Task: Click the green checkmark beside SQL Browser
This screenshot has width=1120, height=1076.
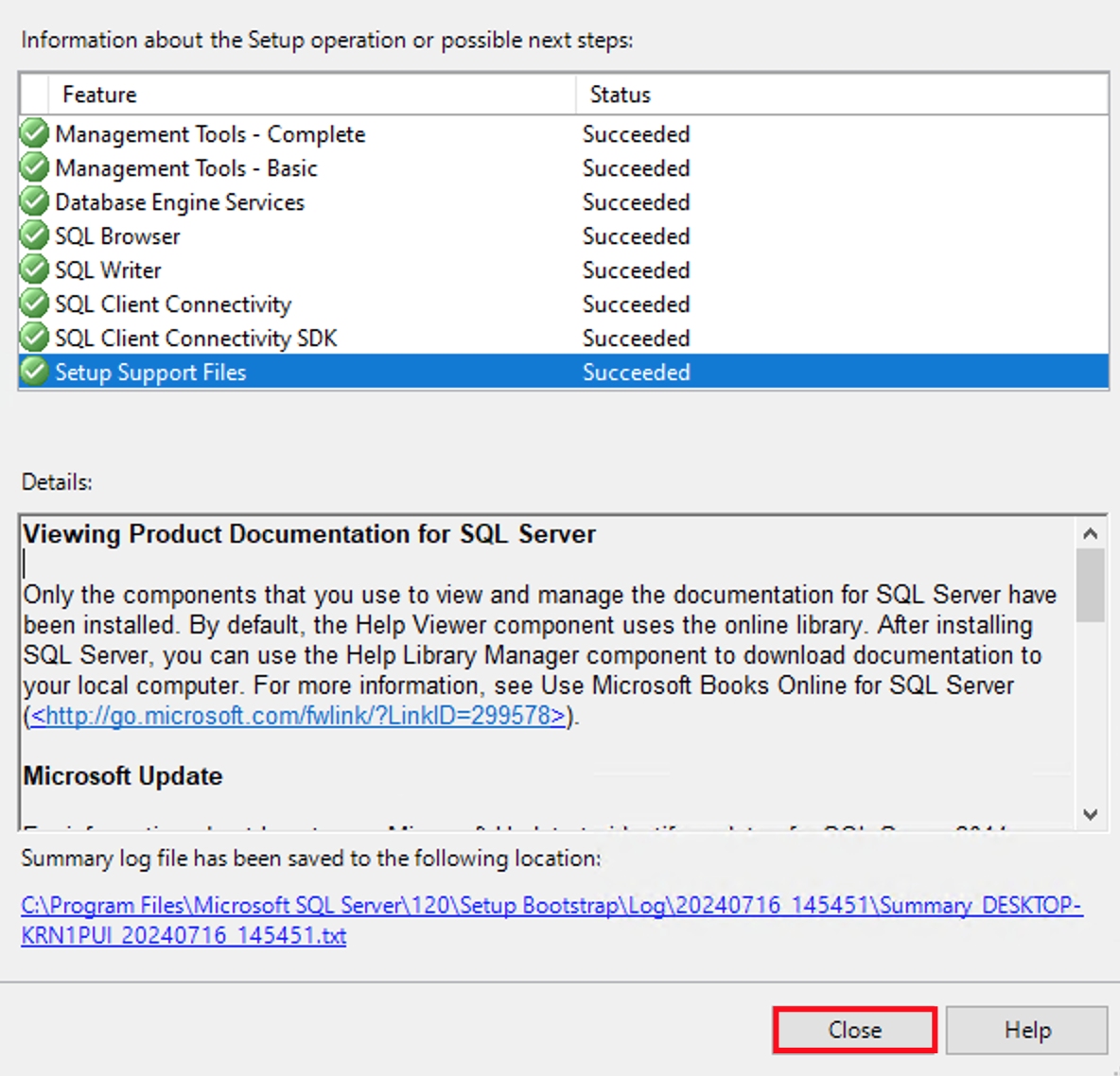Action: [34, 235]
